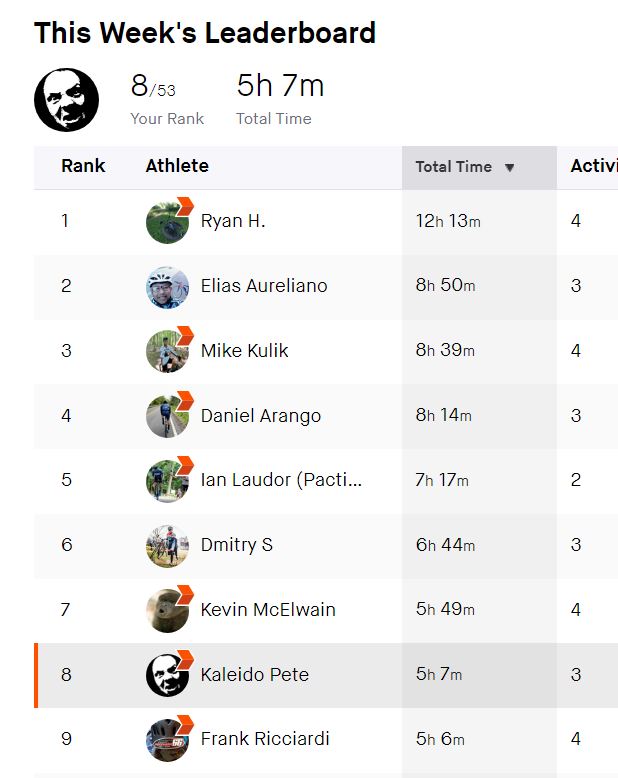The width and height of the screenshot is (618, 778).
Task: Open Frank Ricciardi's helmet avatar
Action: pyautogui.click(x=168, y=740)
